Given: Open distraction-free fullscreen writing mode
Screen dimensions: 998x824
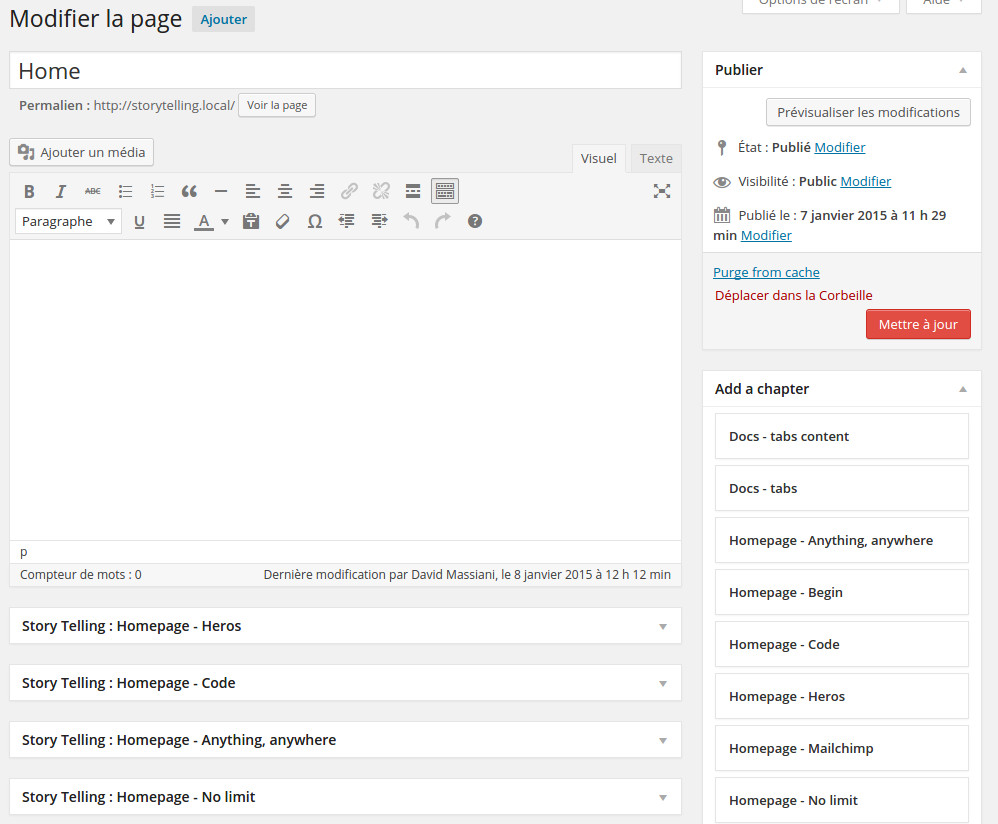Looking at the screenshot, I should pos(662,191).
